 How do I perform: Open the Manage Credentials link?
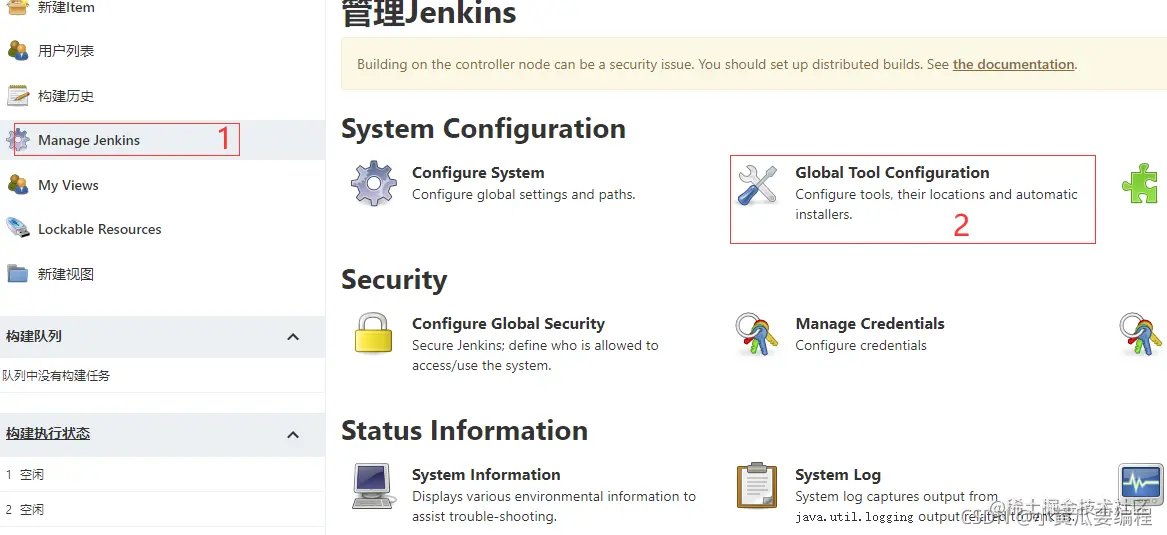[x=870, y=324]
